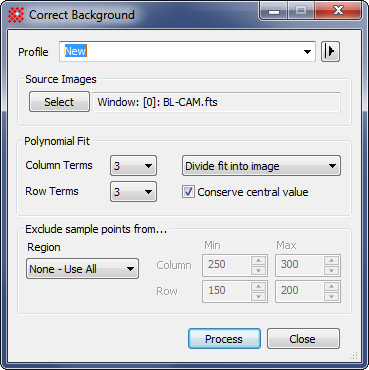Decrease the Row Max value
369x370 pixels.
[x=332, y=296]
